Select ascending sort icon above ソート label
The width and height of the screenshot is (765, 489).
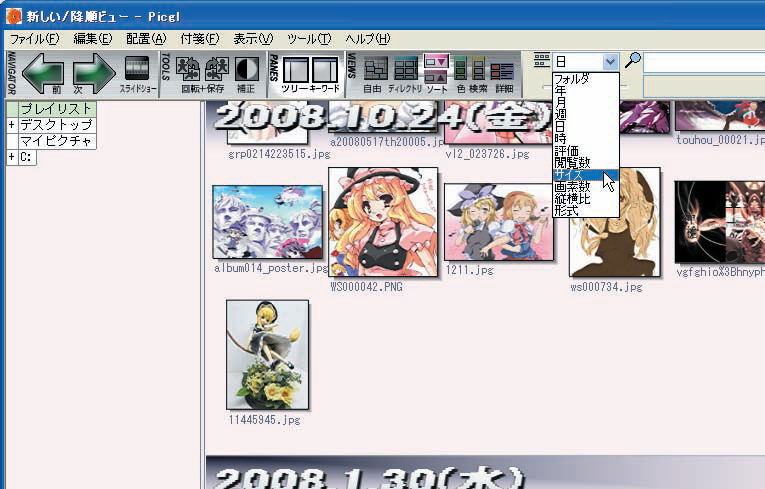(x=436, y=77)
